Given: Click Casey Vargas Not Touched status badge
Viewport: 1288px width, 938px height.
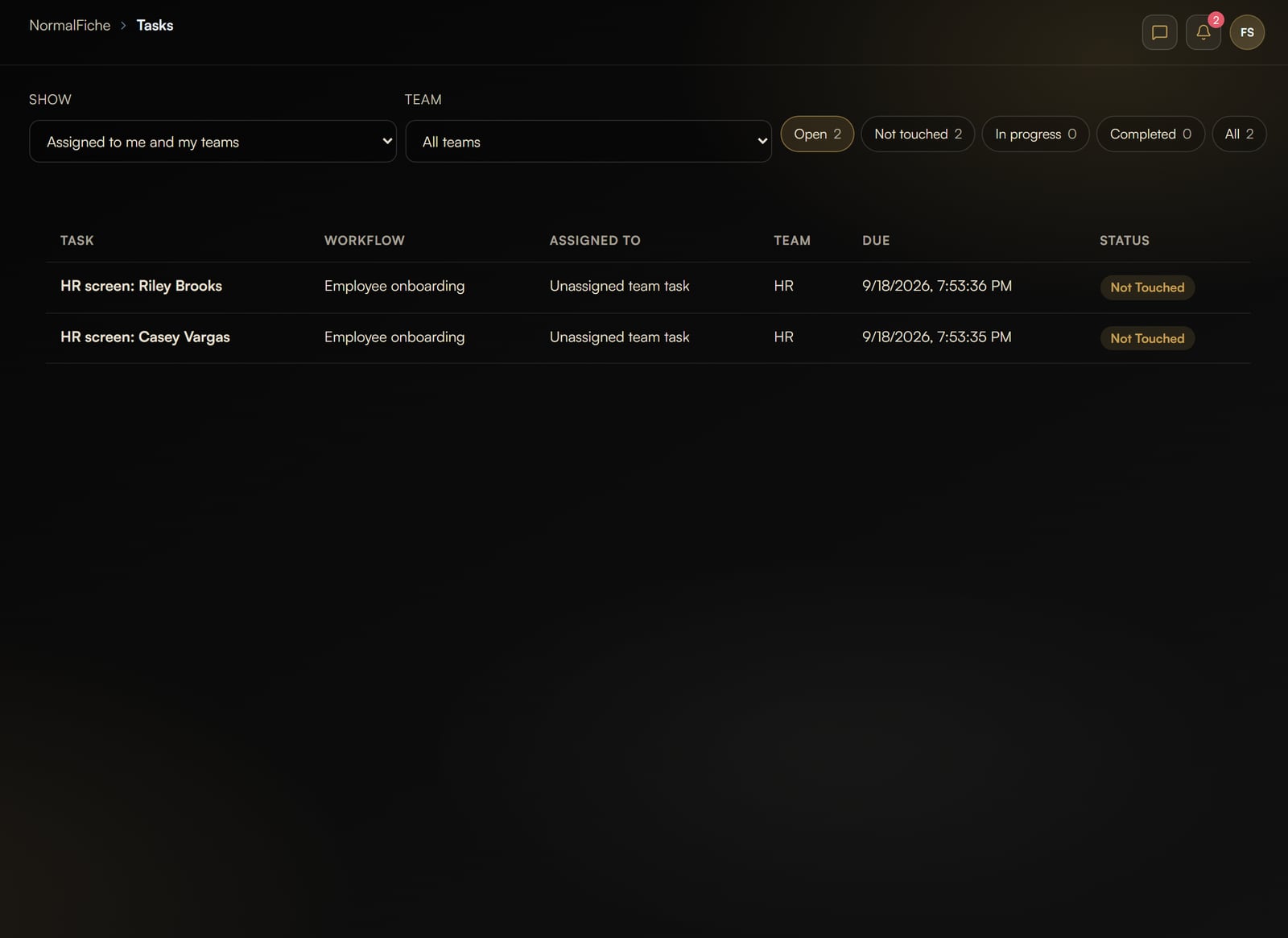Looking at the screenshot, I should pyautogui.click(x=1147, y=338).
